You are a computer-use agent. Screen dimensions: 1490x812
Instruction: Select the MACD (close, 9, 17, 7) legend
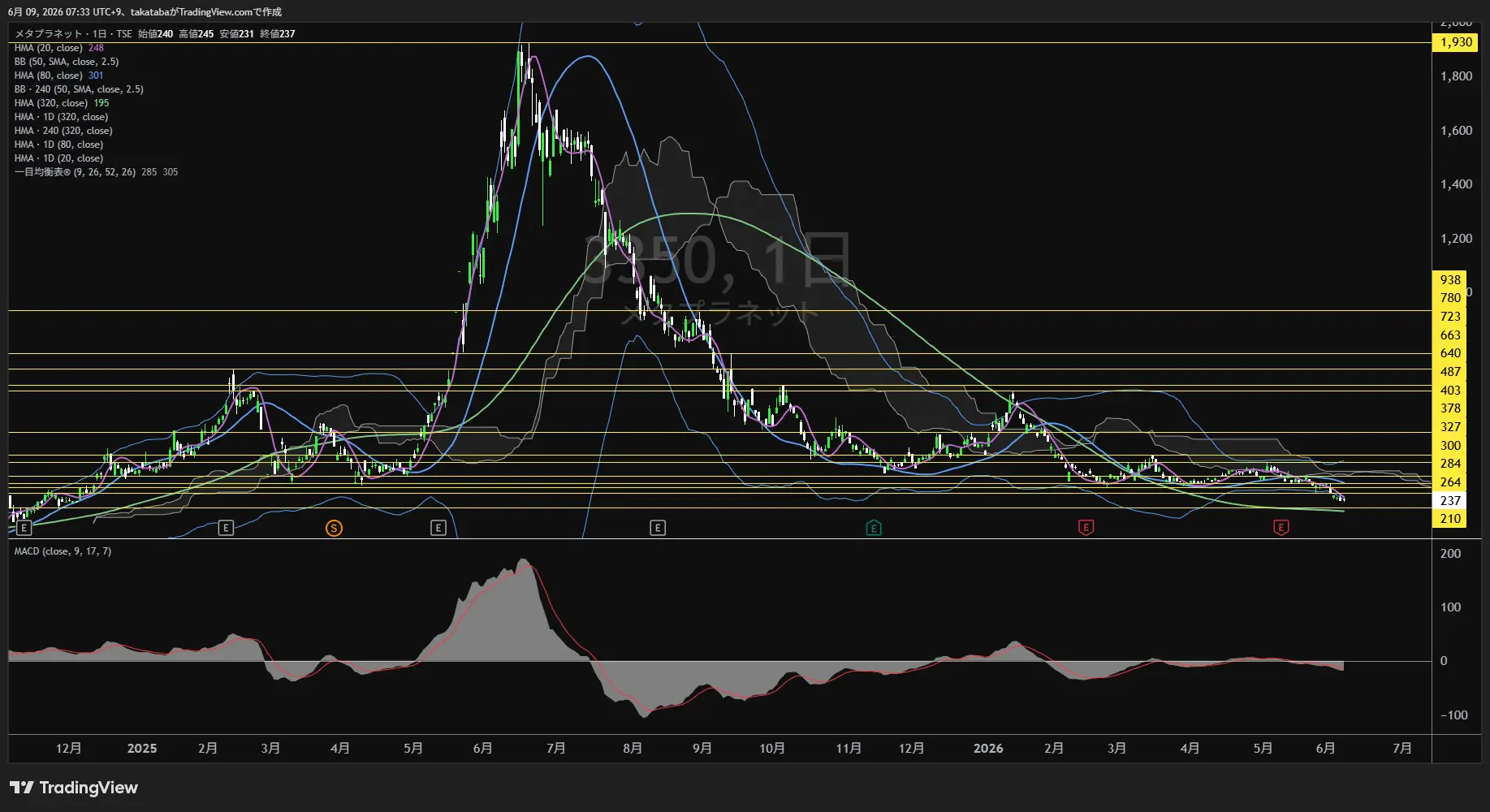pos(63,551)
